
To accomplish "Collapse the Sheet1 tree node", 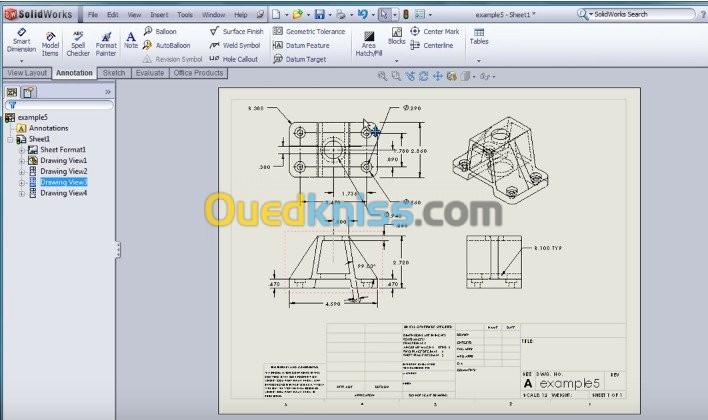I will [x=10, y=139].
